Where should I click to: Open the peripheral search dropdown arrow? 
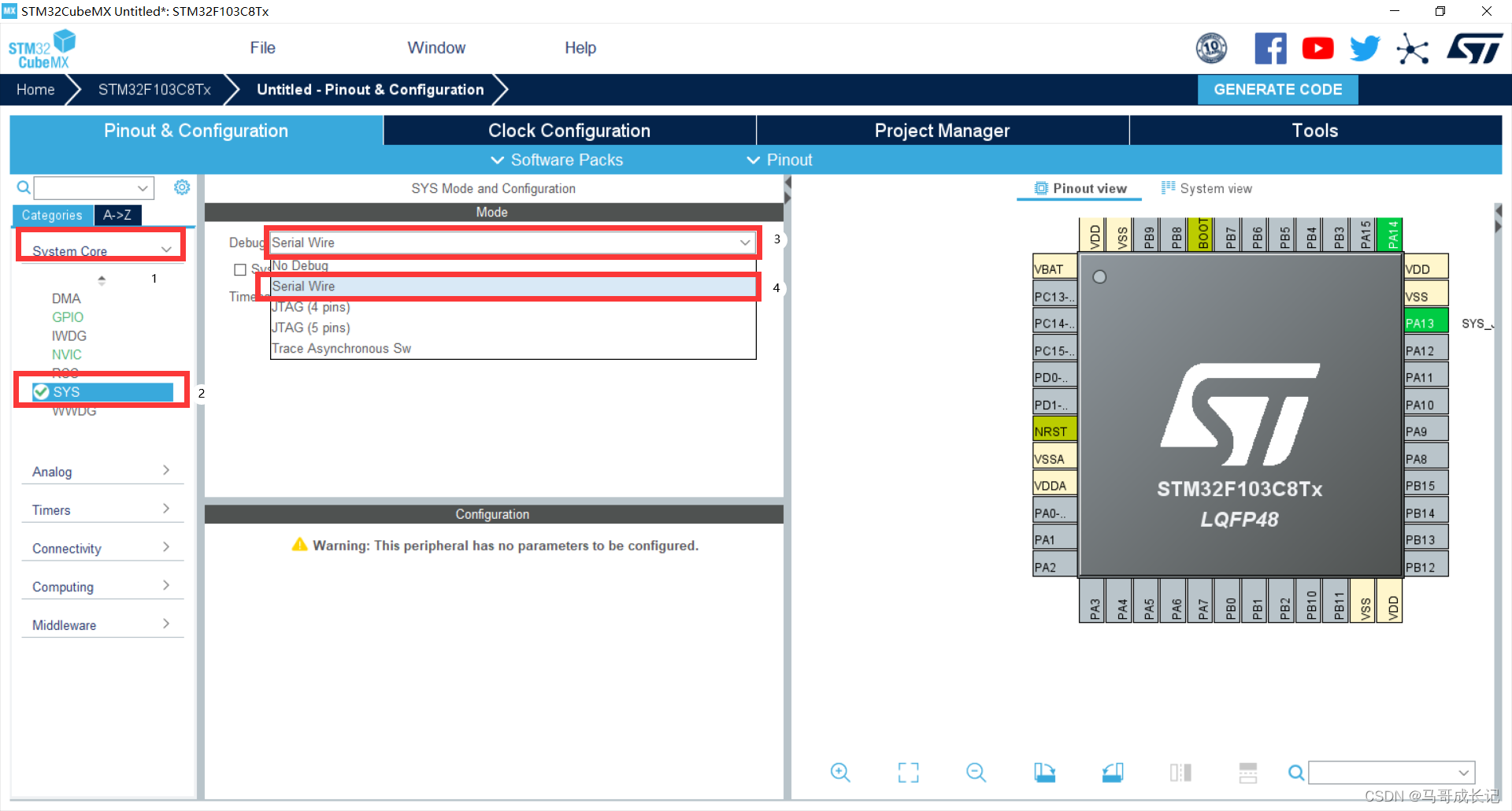pos(143,188)
